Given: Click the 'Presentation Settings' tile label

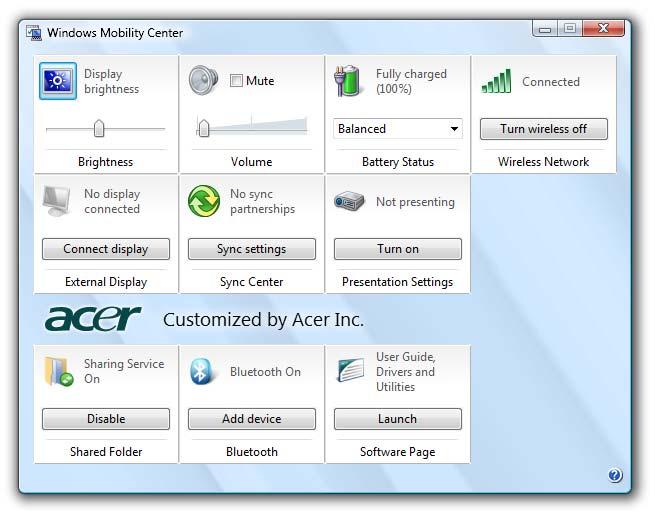Looking at the screenshot, I should click(397, 282).
